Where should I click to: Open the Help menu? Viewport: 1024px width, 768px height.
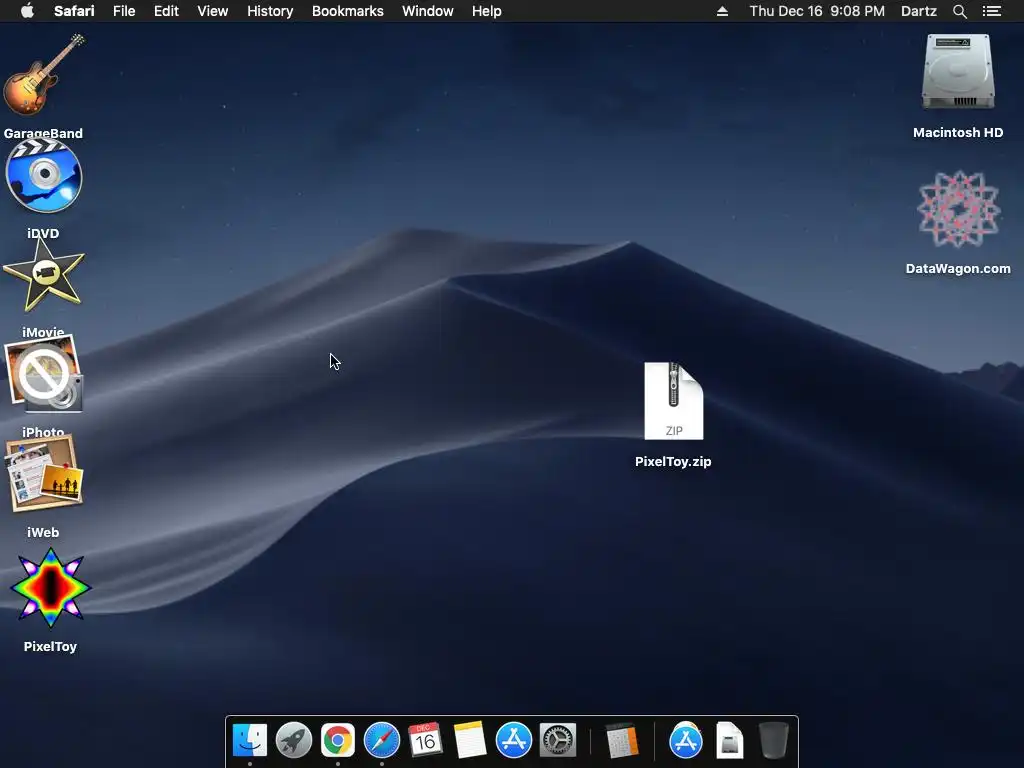(x=487, y=11)
